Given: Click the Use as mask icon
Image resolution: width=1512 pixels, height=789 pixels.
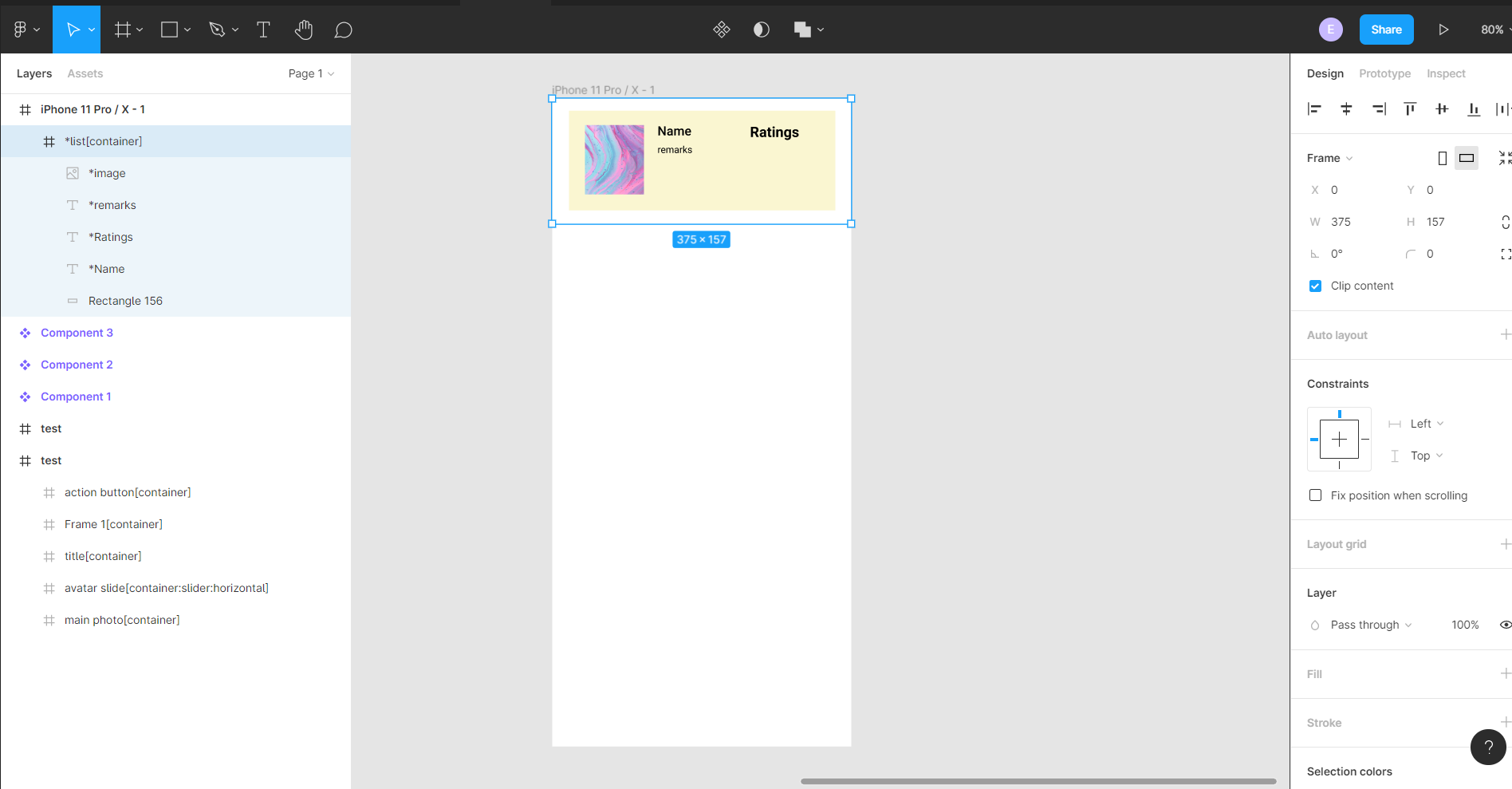Looking at the screenshot, I should (x=762, y=30).
